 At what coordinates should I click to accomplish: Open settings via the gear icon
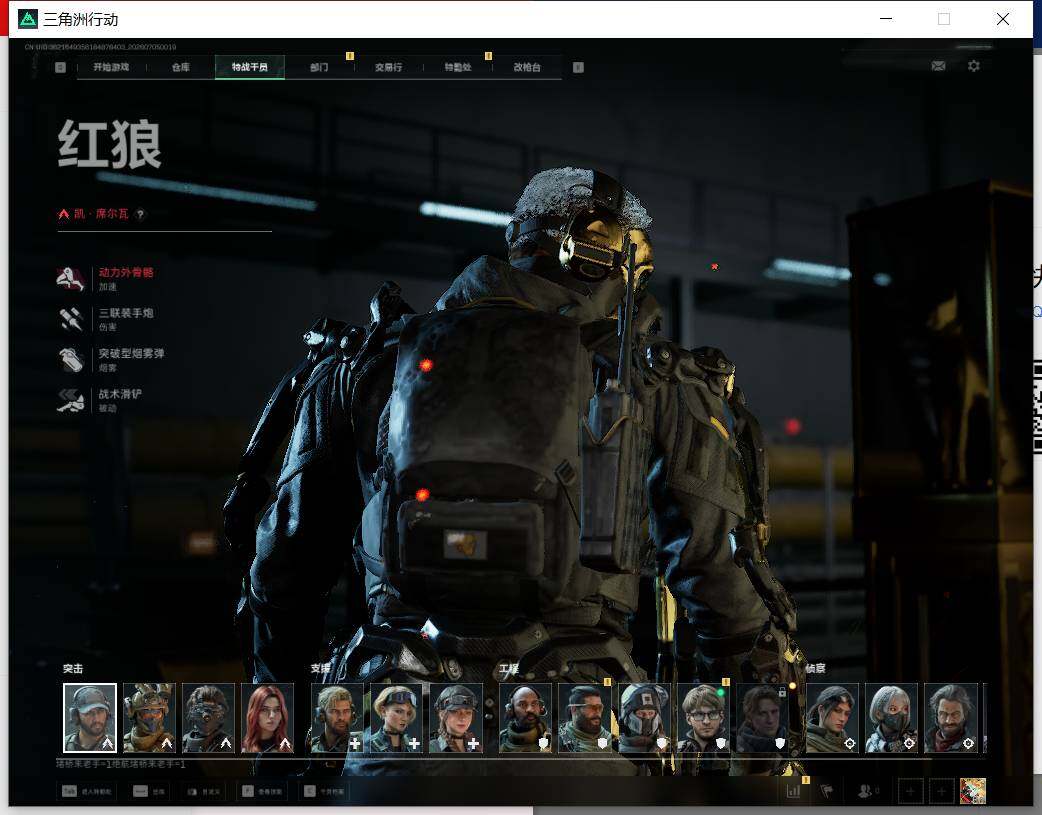tap(974, 66)
